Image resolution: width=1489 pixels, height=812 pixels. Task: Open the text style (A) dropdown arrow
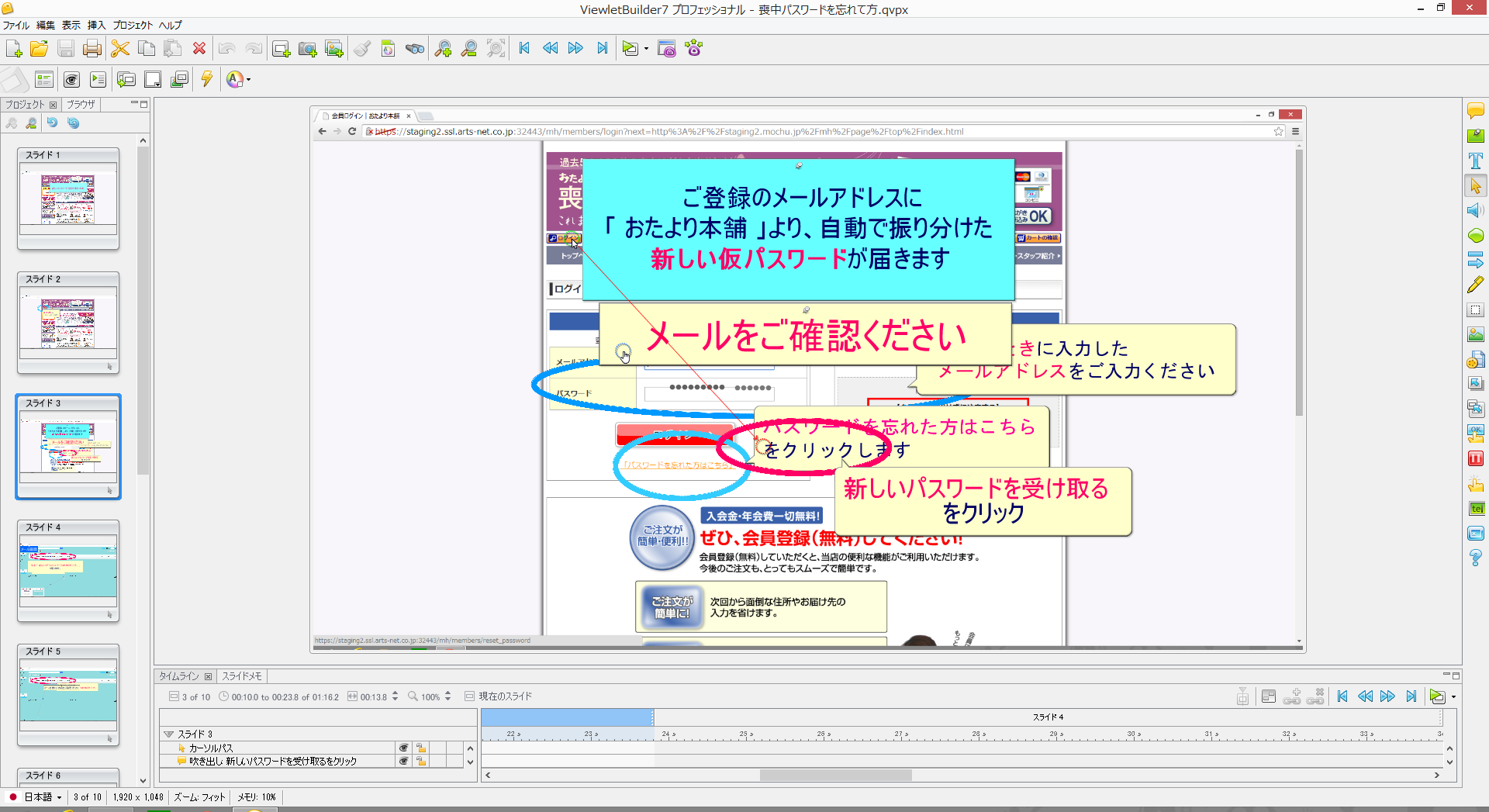point(248,79)
